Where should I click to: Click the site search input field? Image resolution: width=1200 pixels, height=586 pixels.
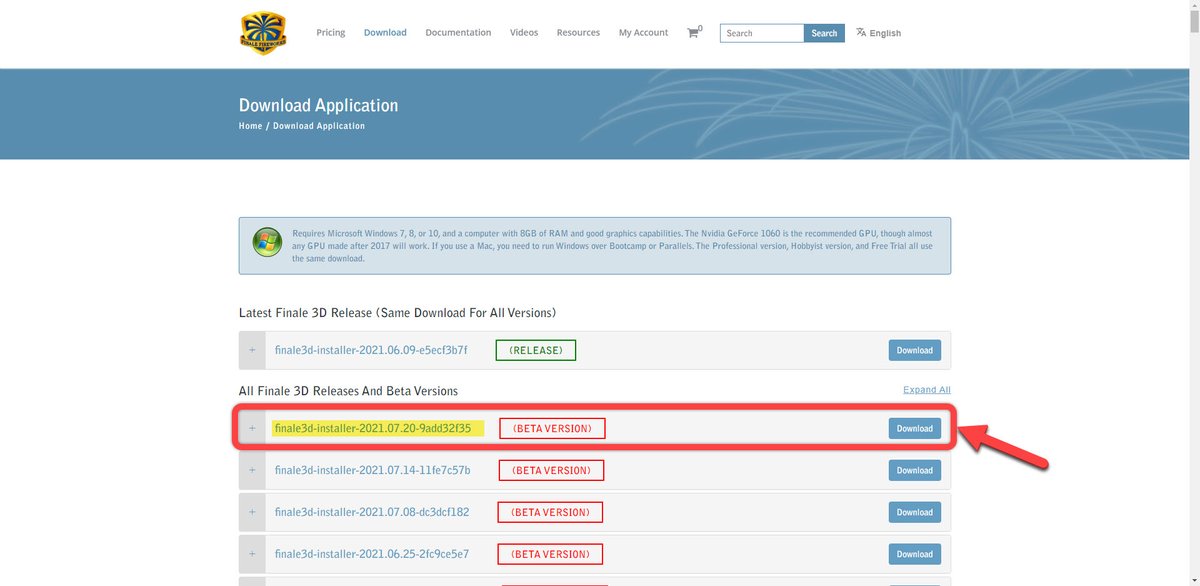pyautogui.click(x=762, y=33)
